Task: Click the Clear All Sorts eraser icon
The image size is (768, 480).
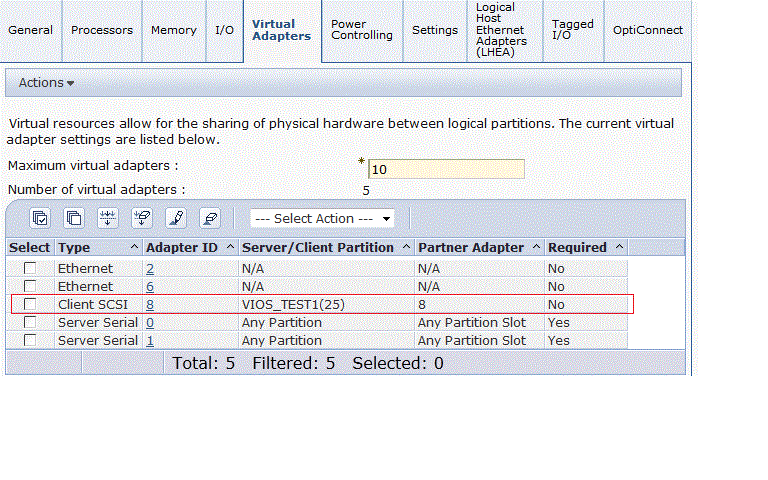Action: click(x=209, y=218)
